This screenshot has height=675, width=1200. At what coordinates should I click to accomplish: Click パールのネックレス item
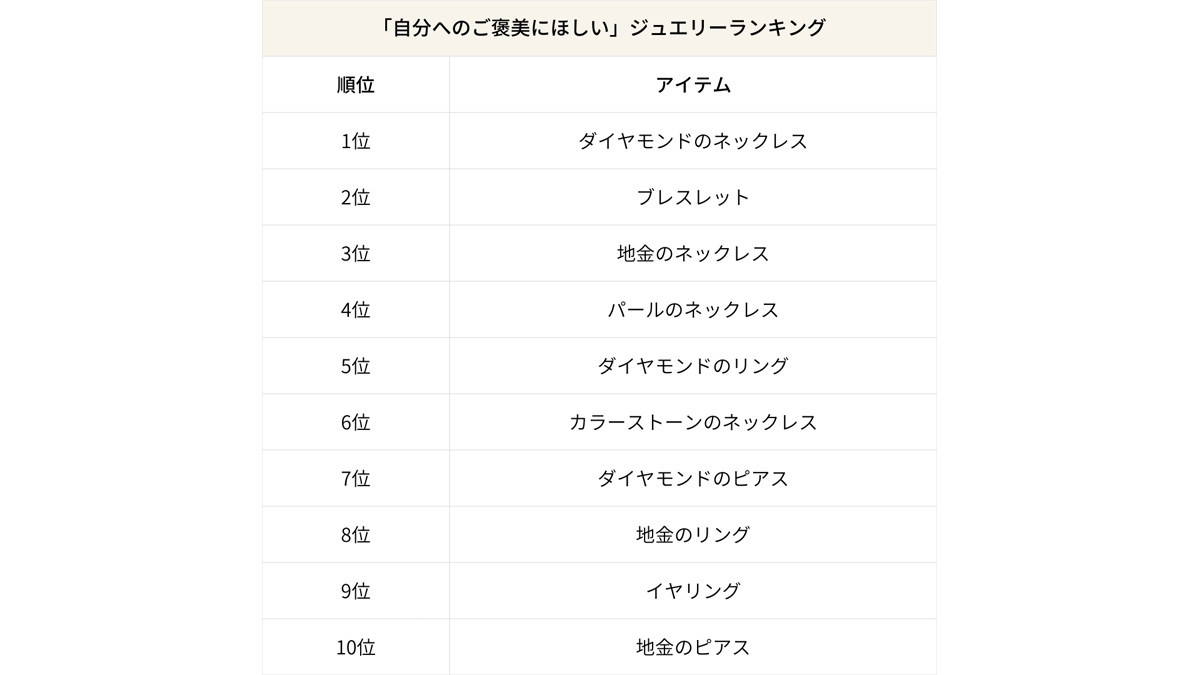coord(692,310)
